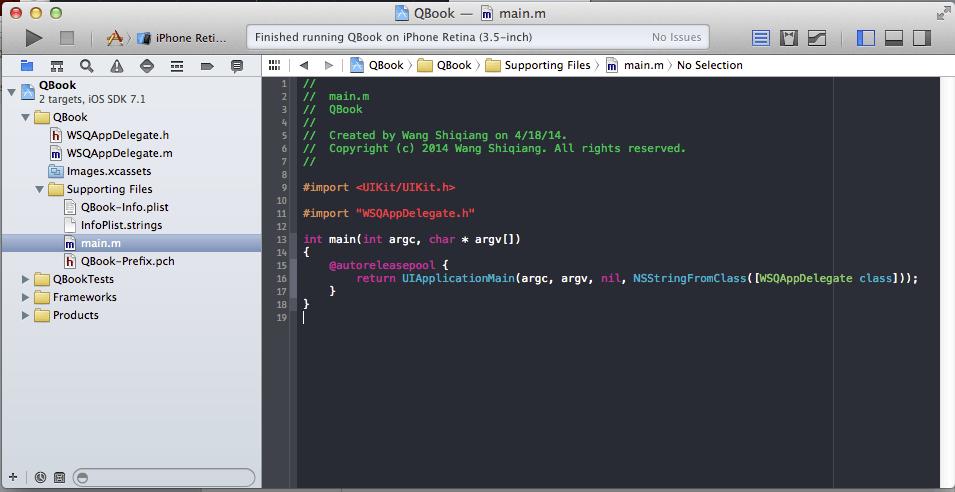This screenshot has height=492, width=955.
Task: Show the Log navigator
Action: (237, 66)
